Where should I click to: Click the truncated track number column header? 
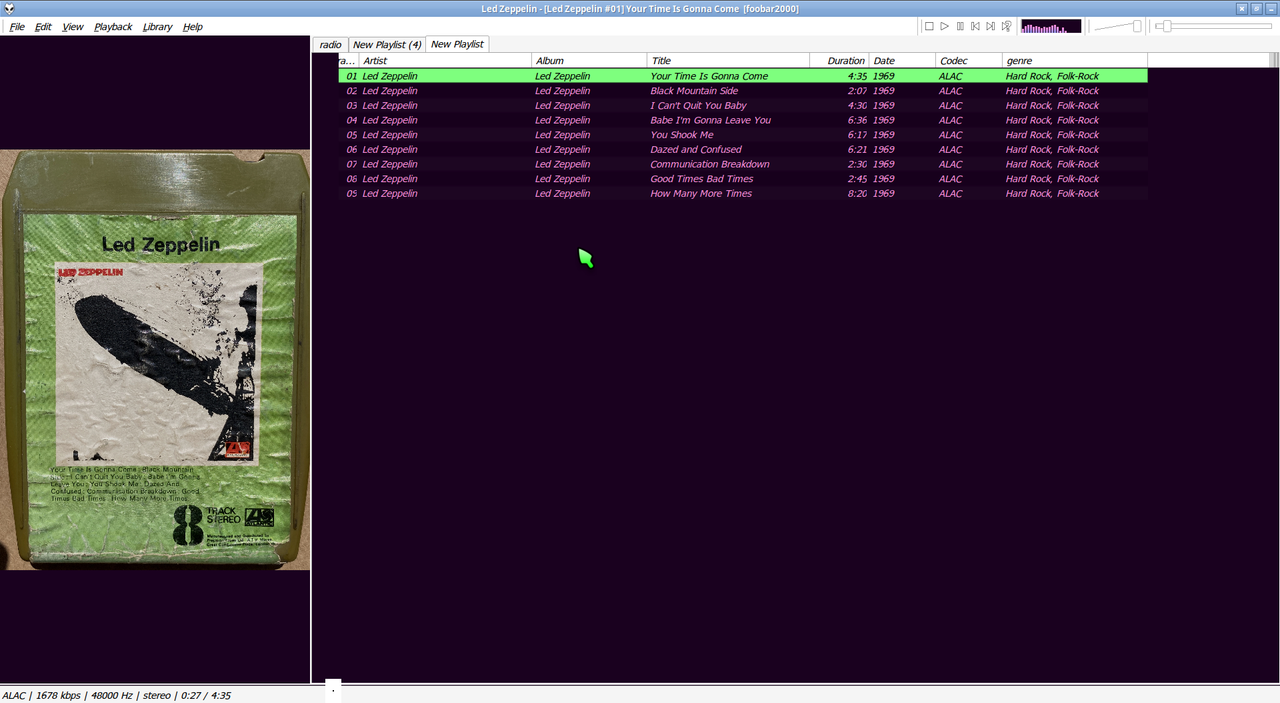click(x=348, y=61)
